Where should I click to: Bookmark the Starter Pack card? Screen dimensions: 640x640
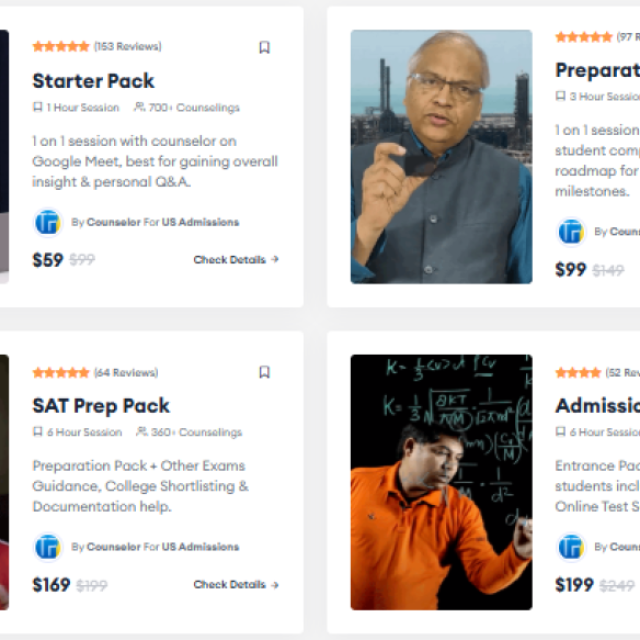coord(264,47)
